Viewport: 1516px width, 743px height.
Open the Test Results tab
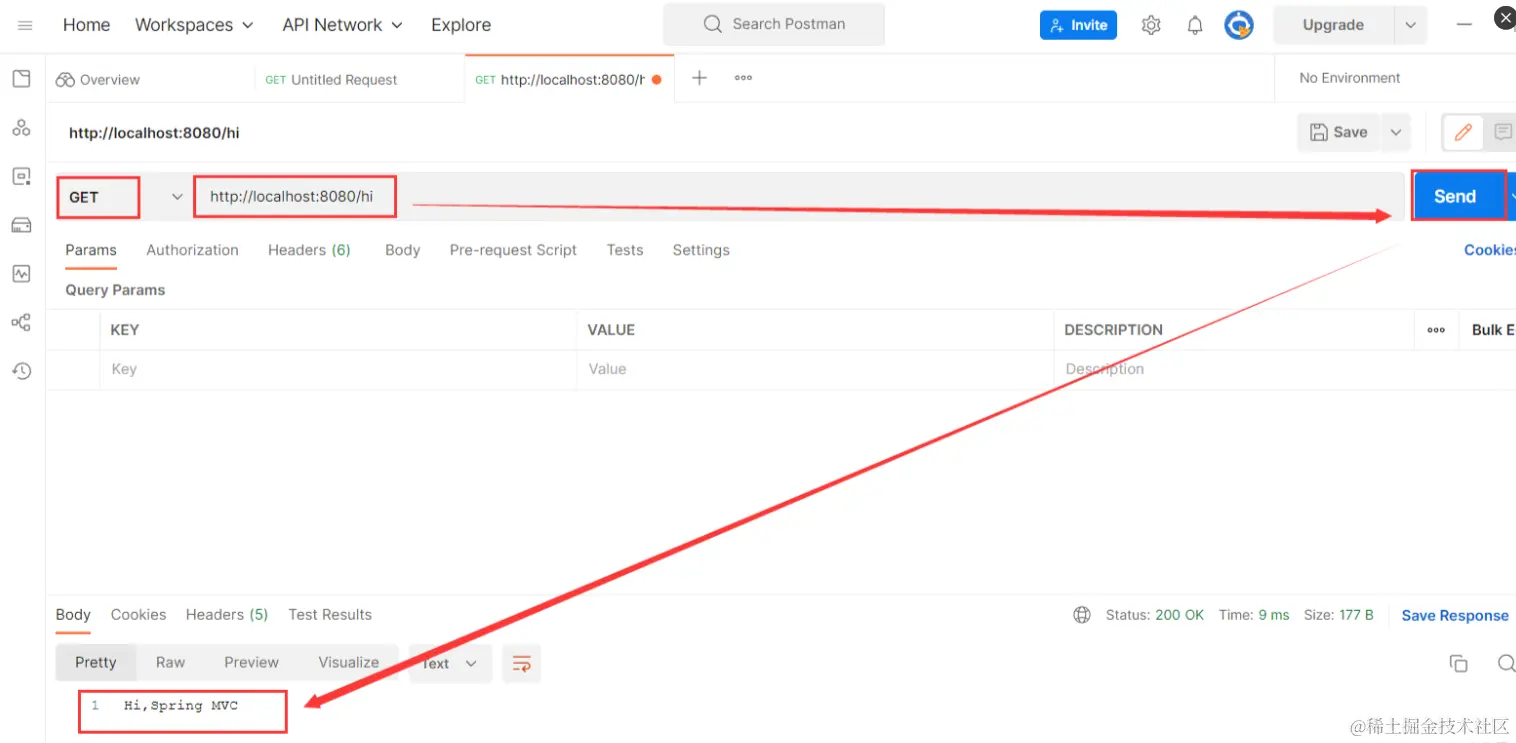pyautogui.click(x=330, y=615)
